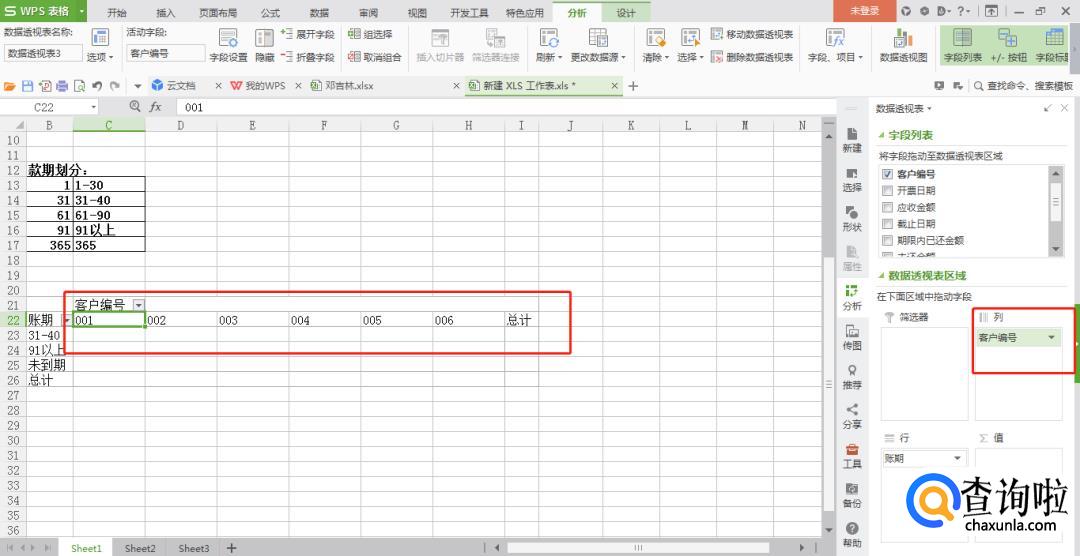Viewport: 1080px width, 556px height.
Task: Click 删除数据透视表 to delete the pivot table
Action: coord(752,57)
